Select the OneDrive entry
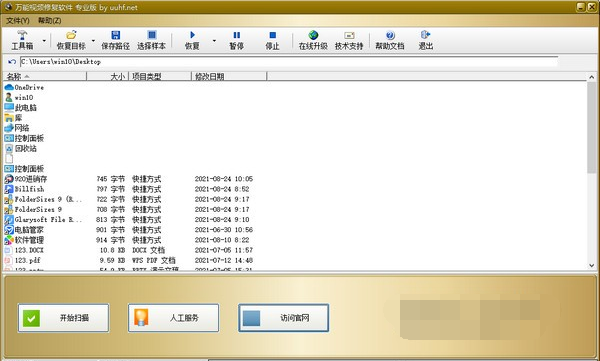 coord(24,87)
